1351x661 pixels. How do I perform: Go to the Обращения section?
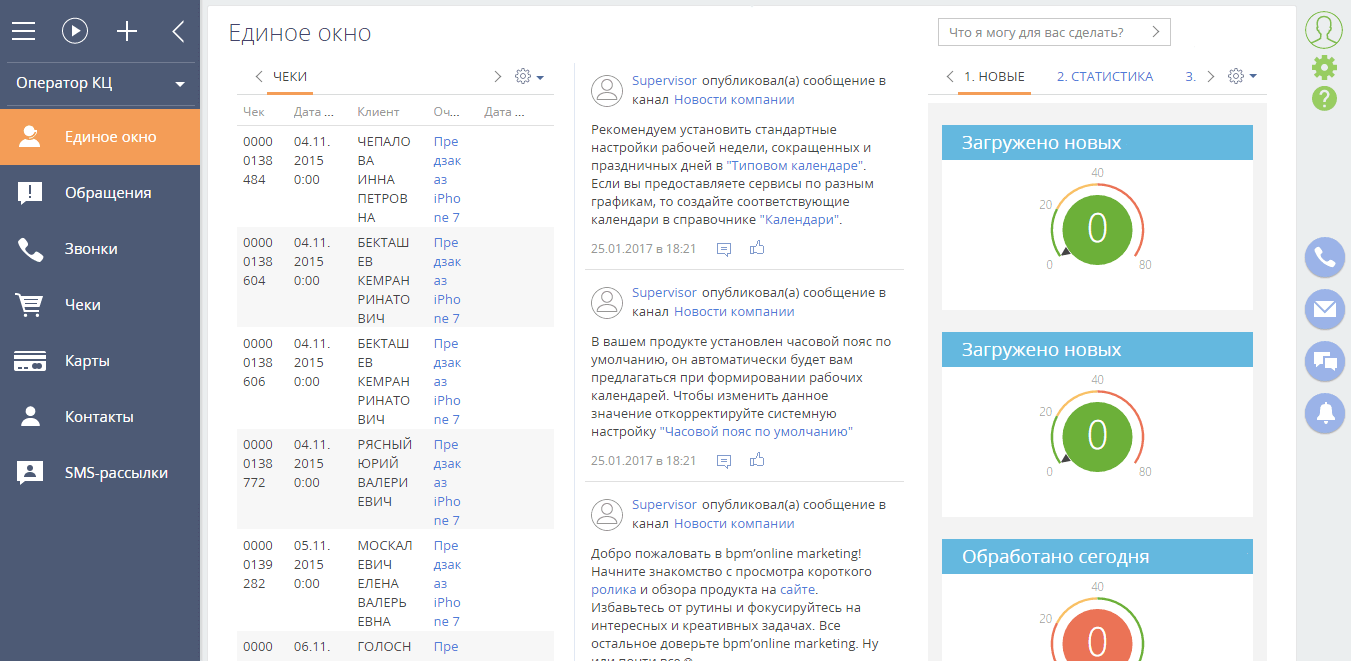pos(100,193)
